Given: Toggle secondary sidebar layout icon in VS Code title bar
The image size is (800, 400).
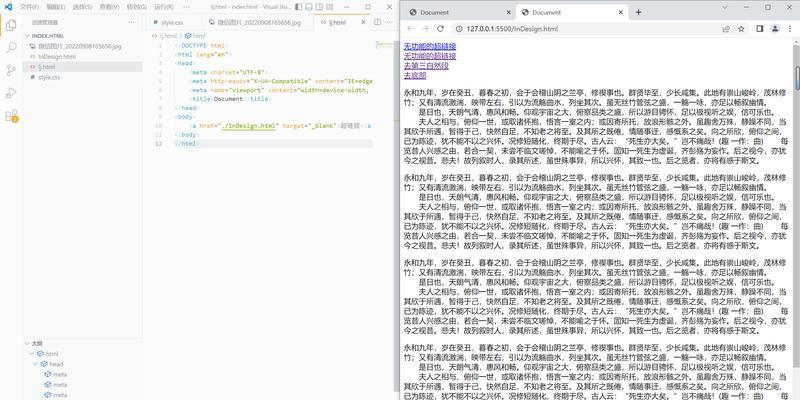Looking at the screenshot, I should 321,7.
